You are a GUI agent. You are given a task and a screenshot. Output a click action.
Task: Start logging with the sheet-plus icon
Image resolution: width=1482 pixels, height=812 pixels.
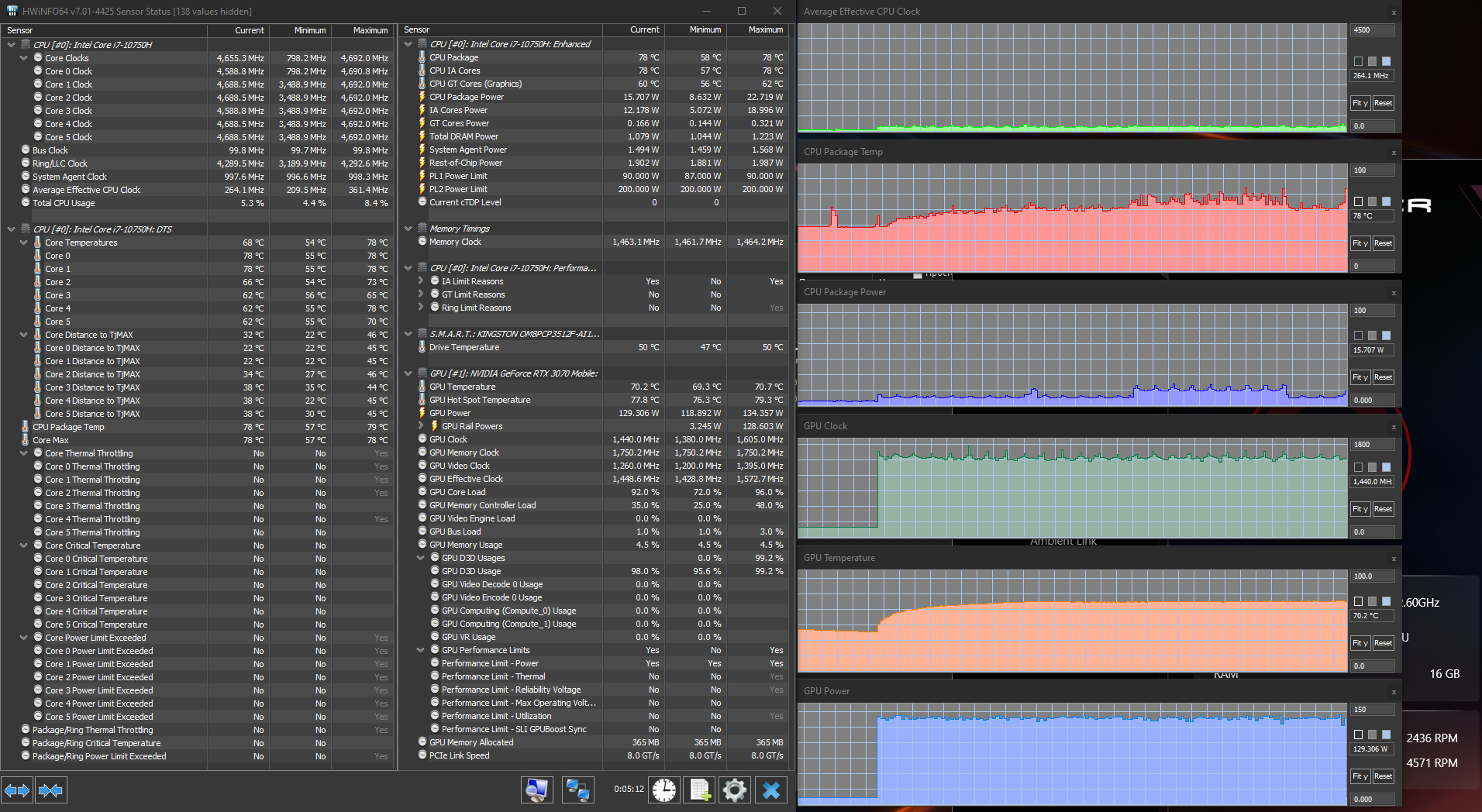(700, 790)
